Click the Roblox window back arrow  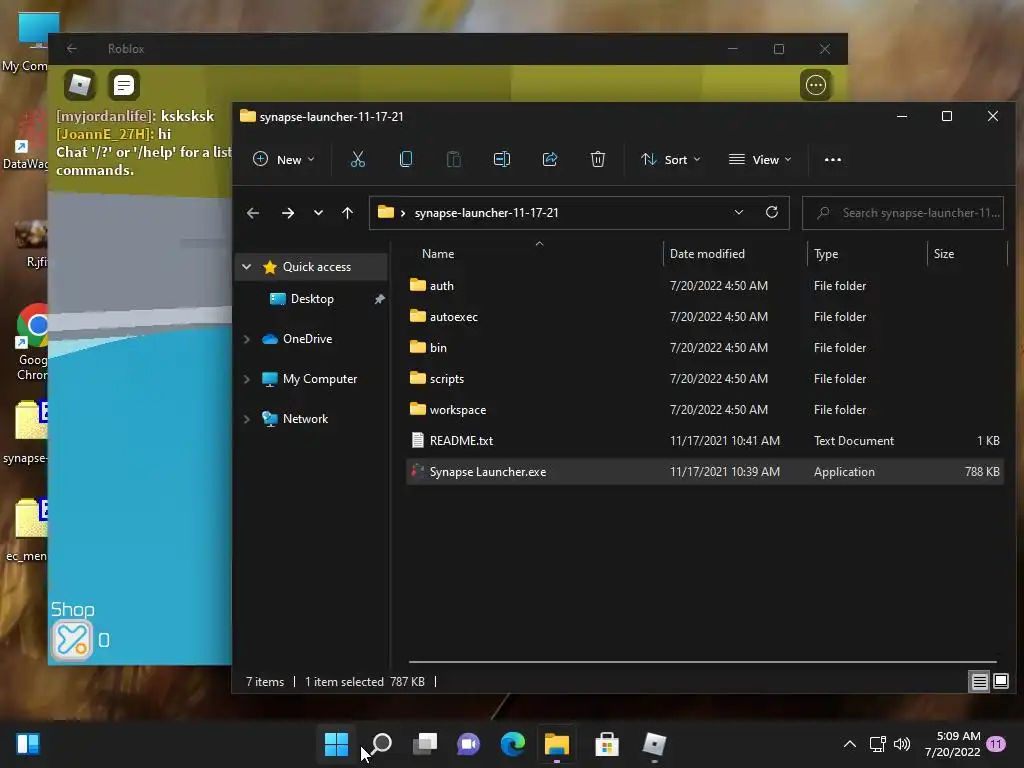pos(72,49)
